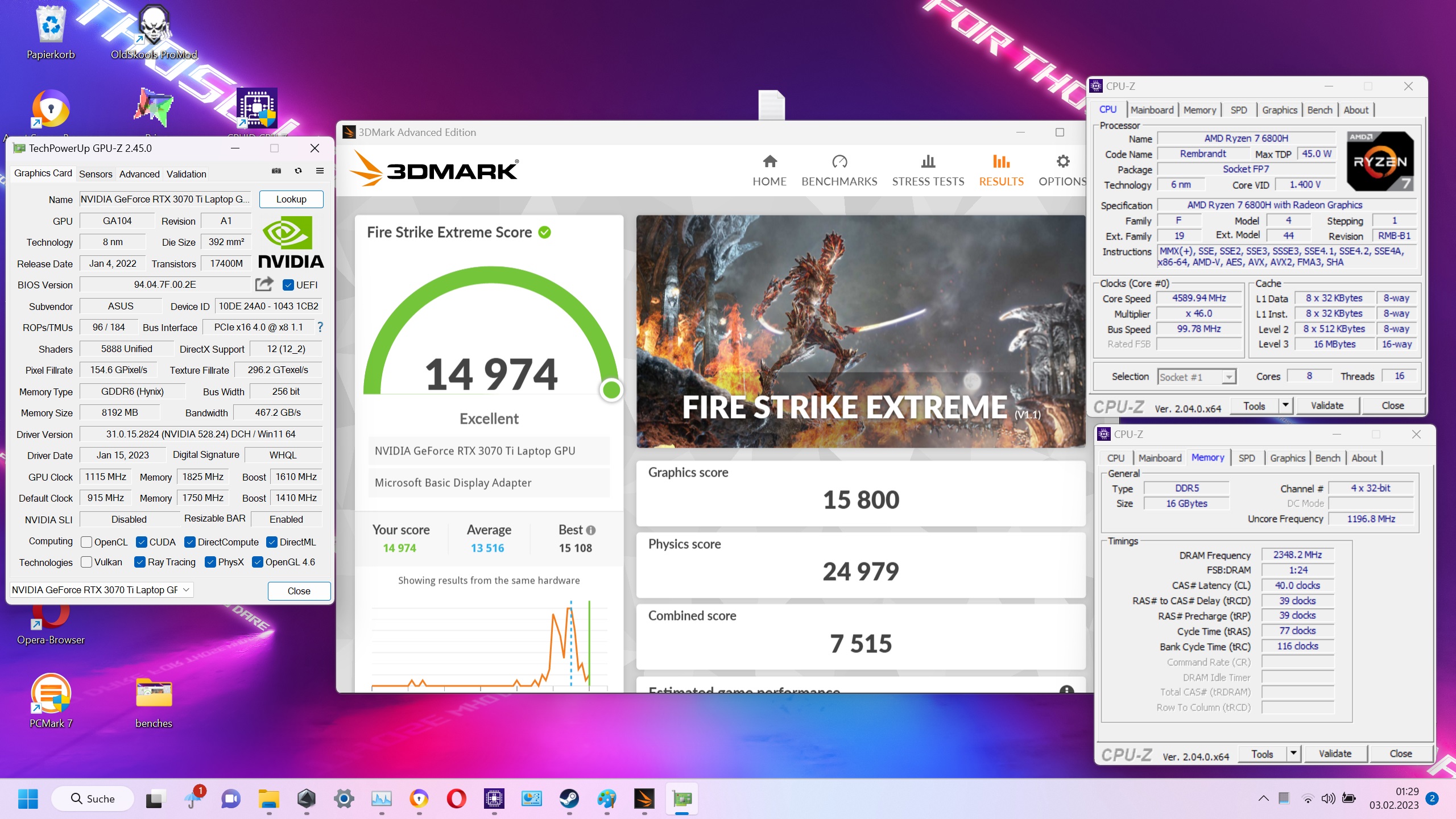
Task: Toggle the Vulkan checkbox
Action: [x=86, y=562]
